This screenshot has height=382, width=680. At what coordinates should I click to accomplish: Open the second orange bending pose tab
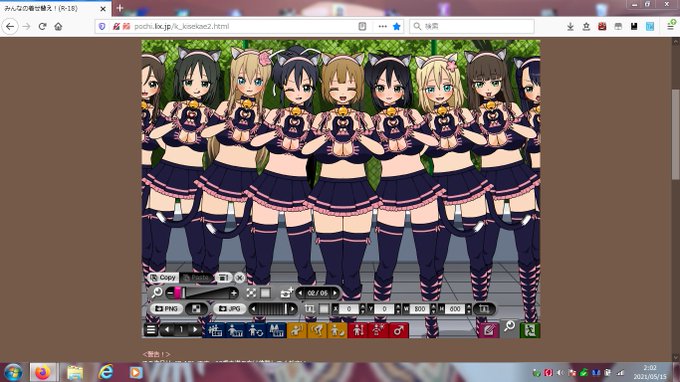click(317, 330)
